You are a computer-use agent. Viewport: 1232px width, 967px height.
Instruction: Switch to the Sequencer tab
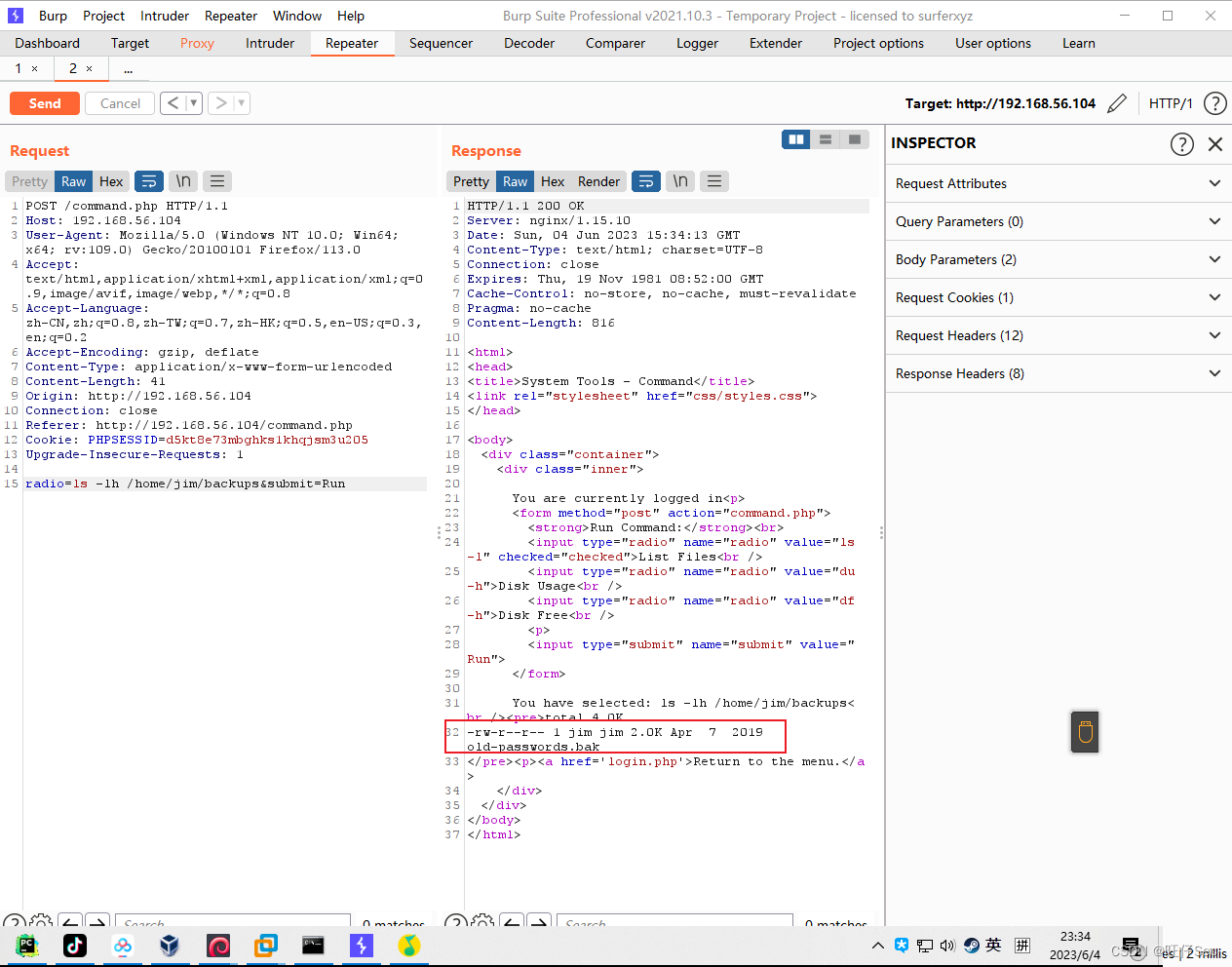pos(441,43)
